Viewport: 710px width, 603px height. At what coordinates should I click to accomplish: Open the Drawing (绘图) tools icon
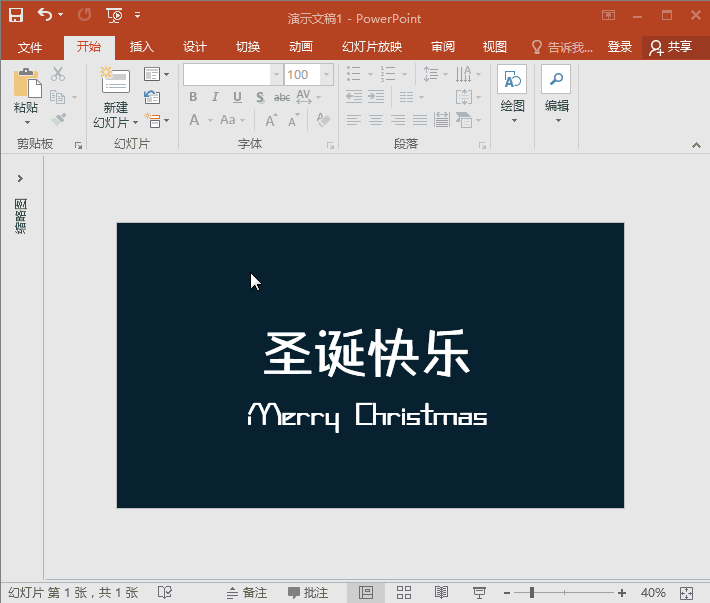(512, 80)
